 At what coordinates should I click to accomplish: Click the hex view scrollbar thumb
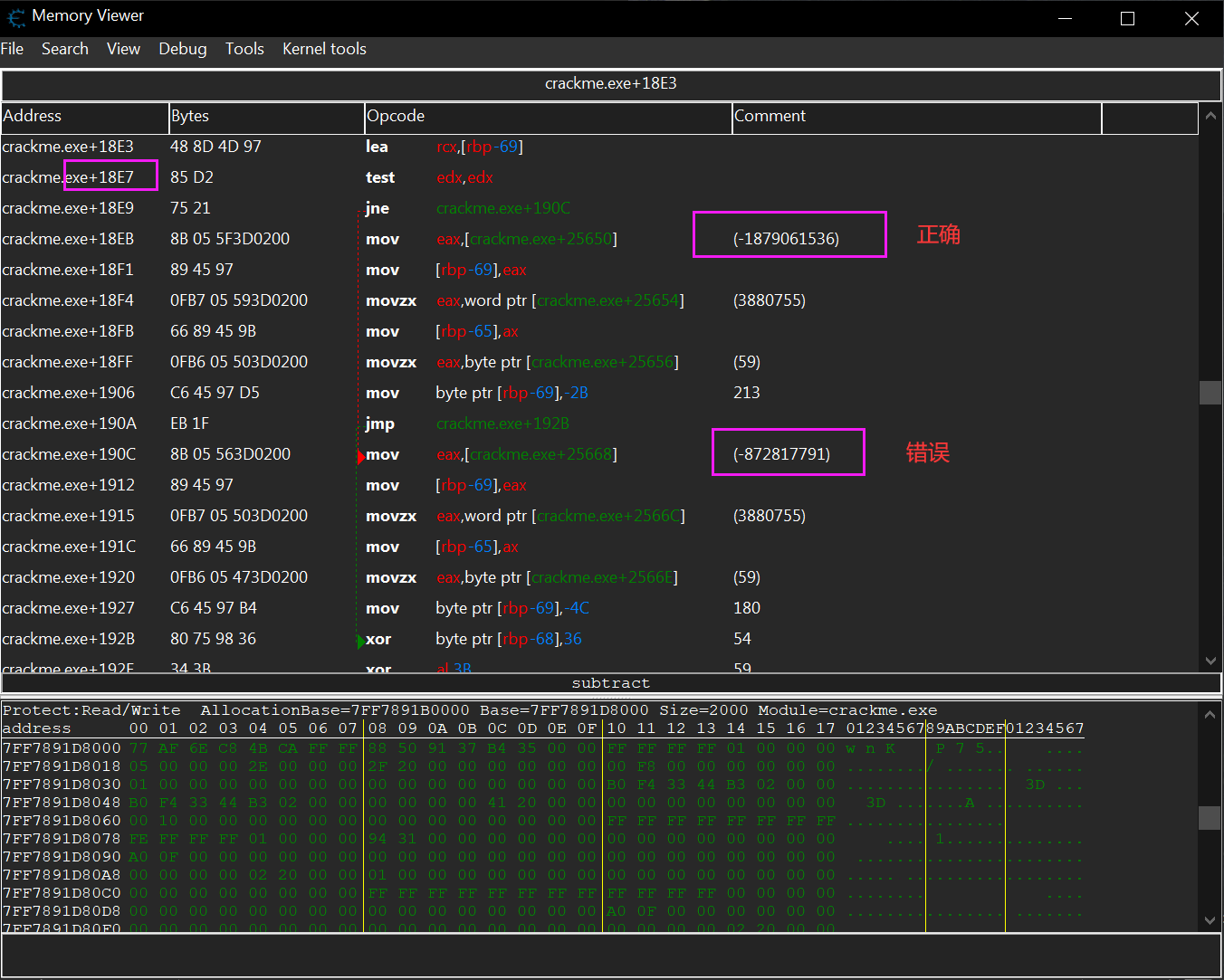point(1210,818)
